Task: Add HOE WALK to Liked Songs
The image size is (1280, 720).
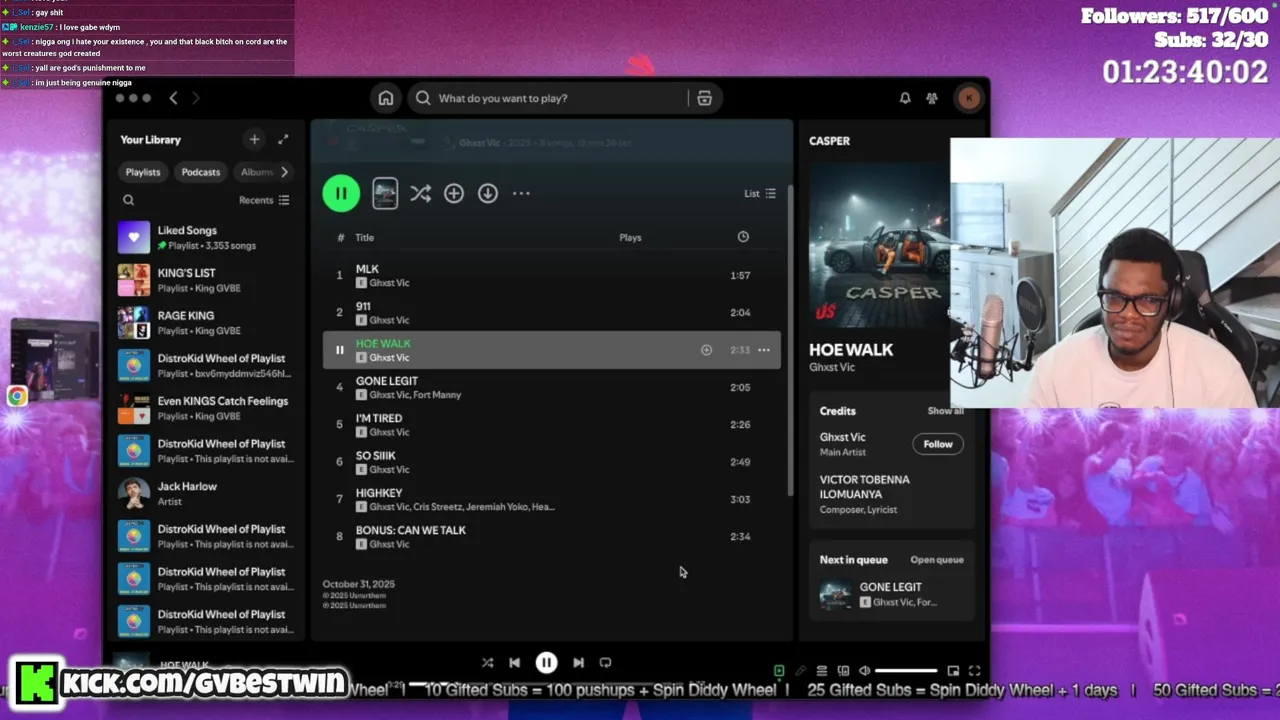Action: click(x=706, y=350)
